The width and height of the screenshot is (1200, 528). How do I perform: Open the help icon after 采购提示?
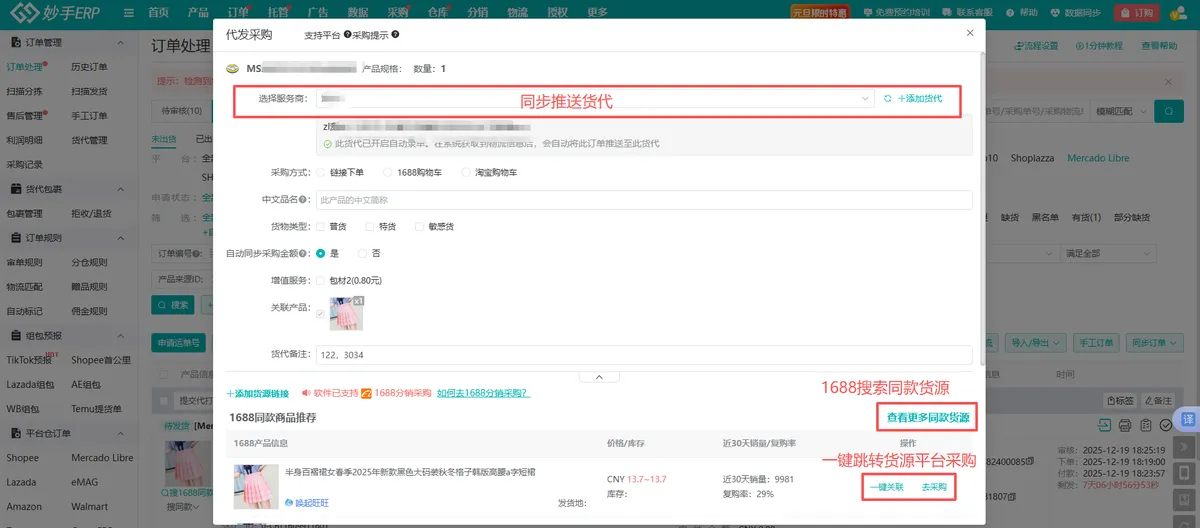(396, 34)
